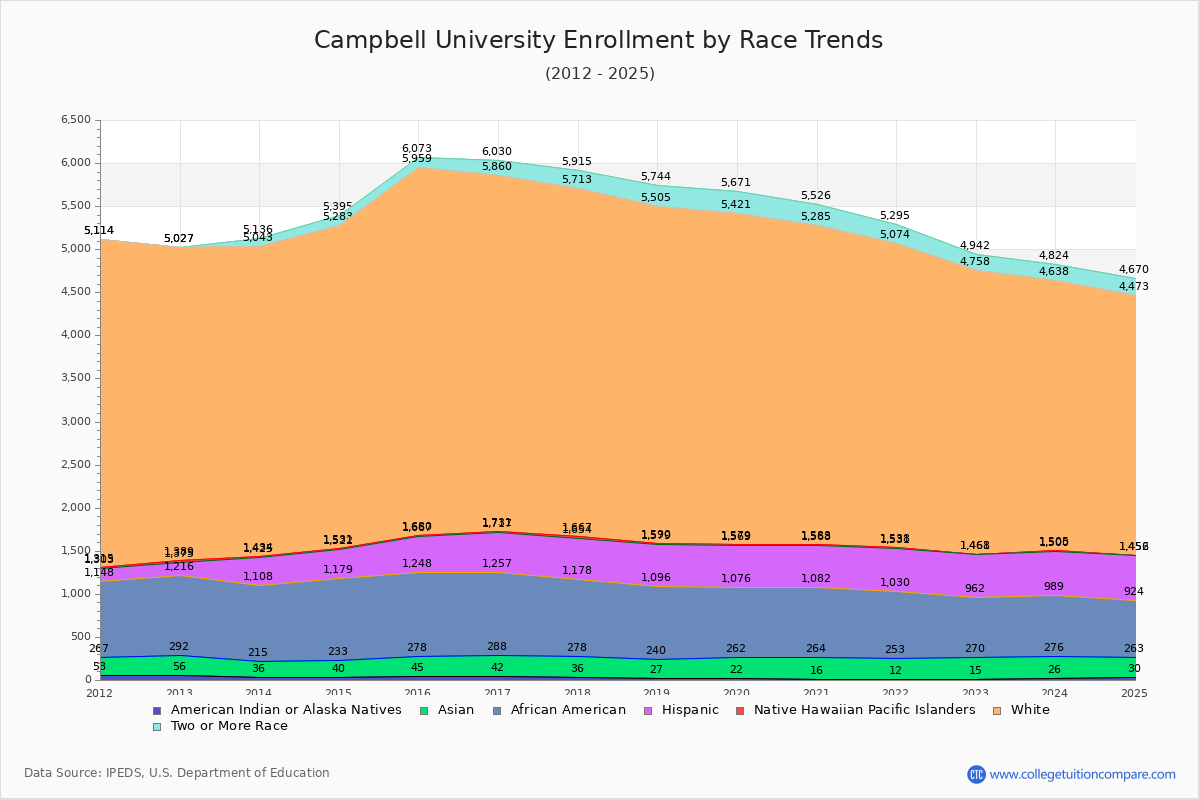The image size is (1200, 800).
Task: Click the 3,000 y-axis tick label
Action: coord(76,422)
